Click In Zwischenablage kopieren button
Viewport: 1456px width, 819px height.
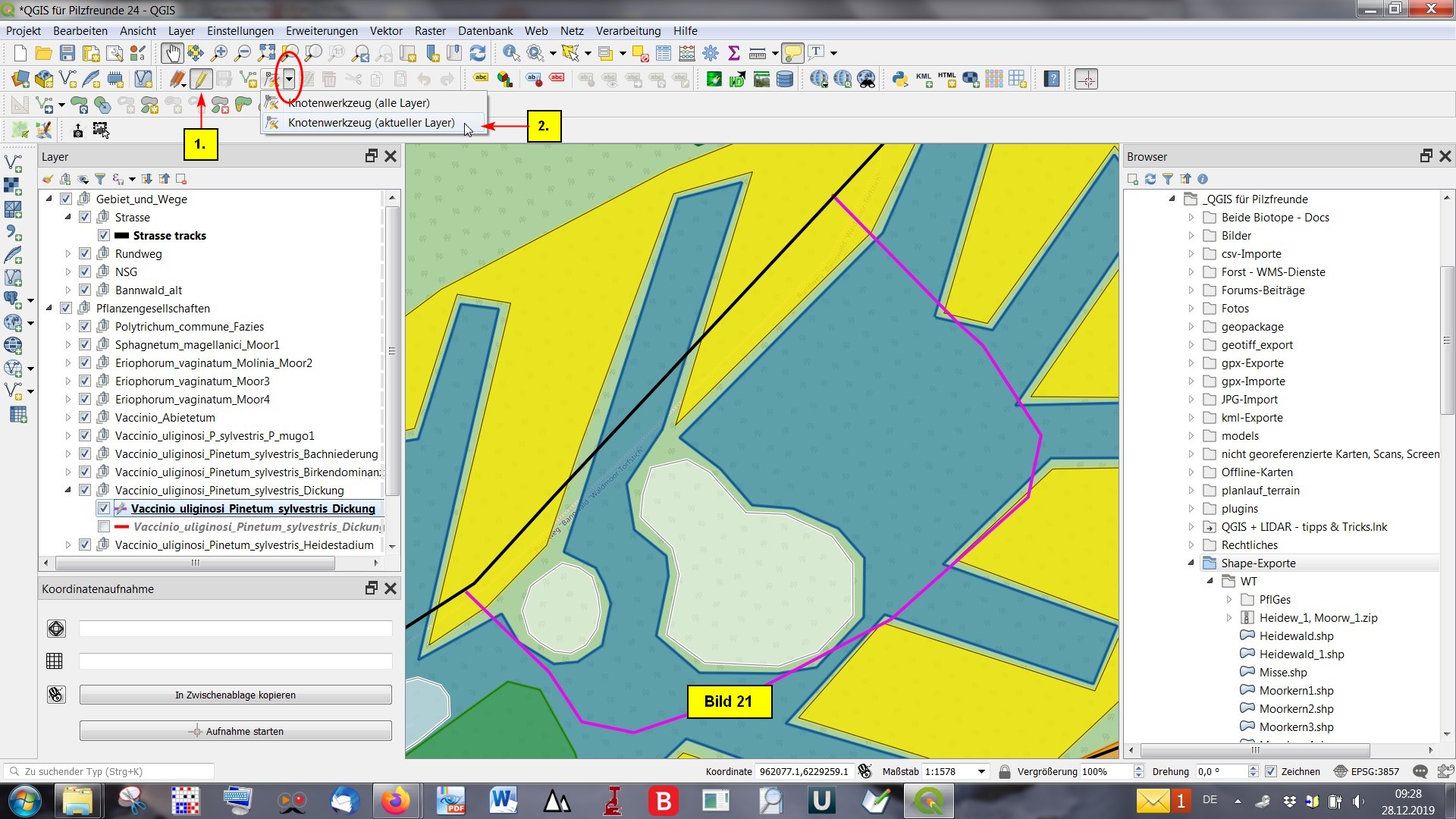[x=235, y=695]
